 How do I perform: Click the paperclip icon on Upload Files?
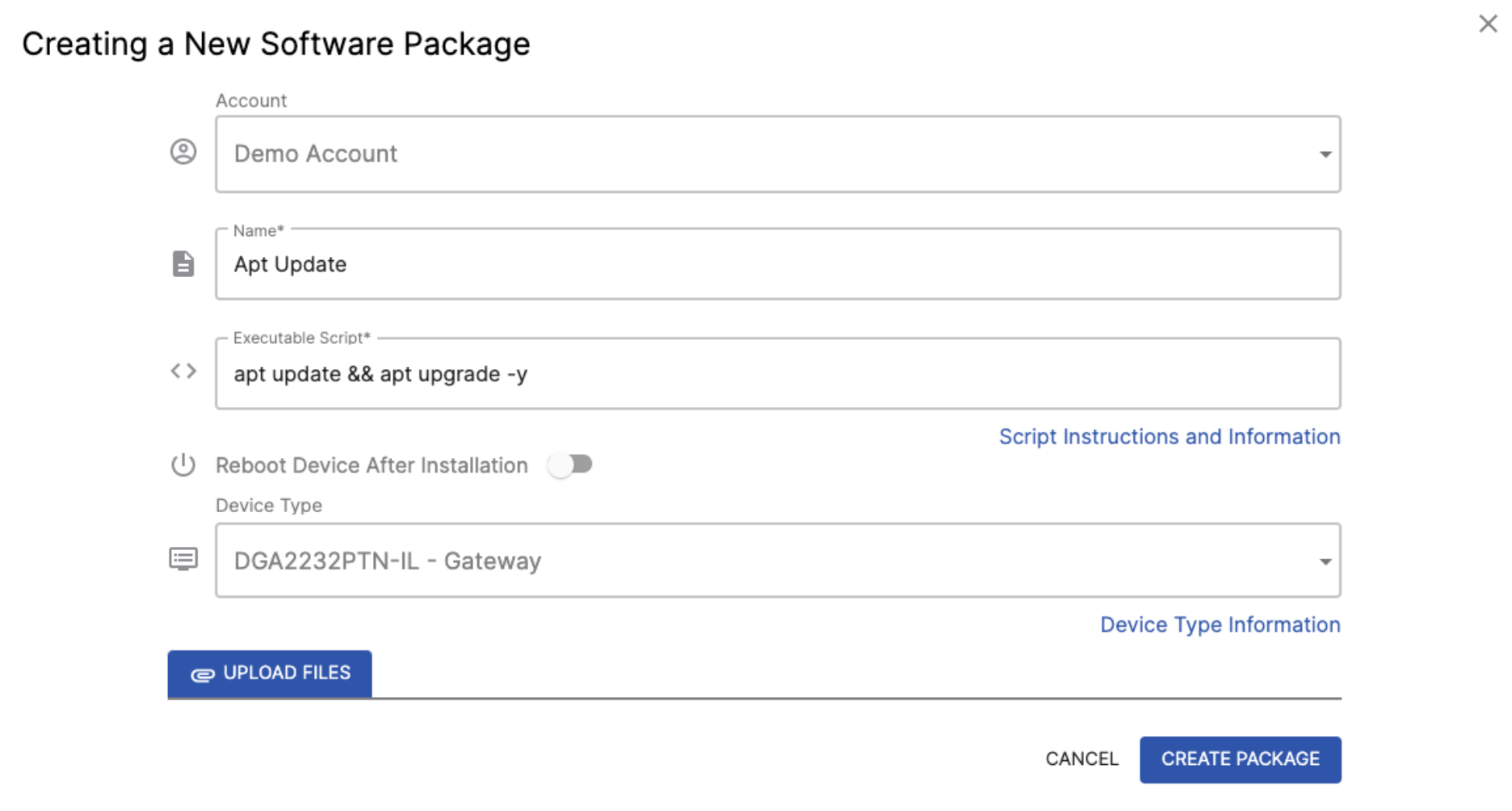tap(202, 674)
